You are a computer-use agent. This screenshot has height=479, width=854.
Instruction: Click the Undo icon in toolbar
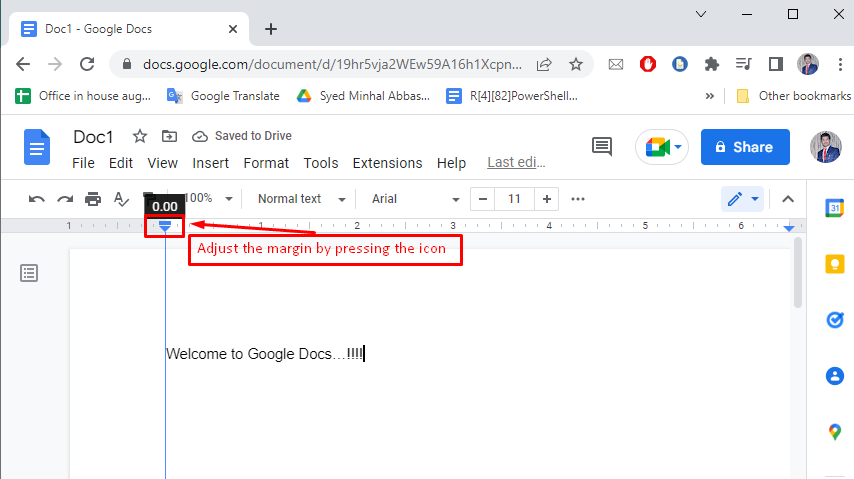pyautogui.click(x=36, y=199)
